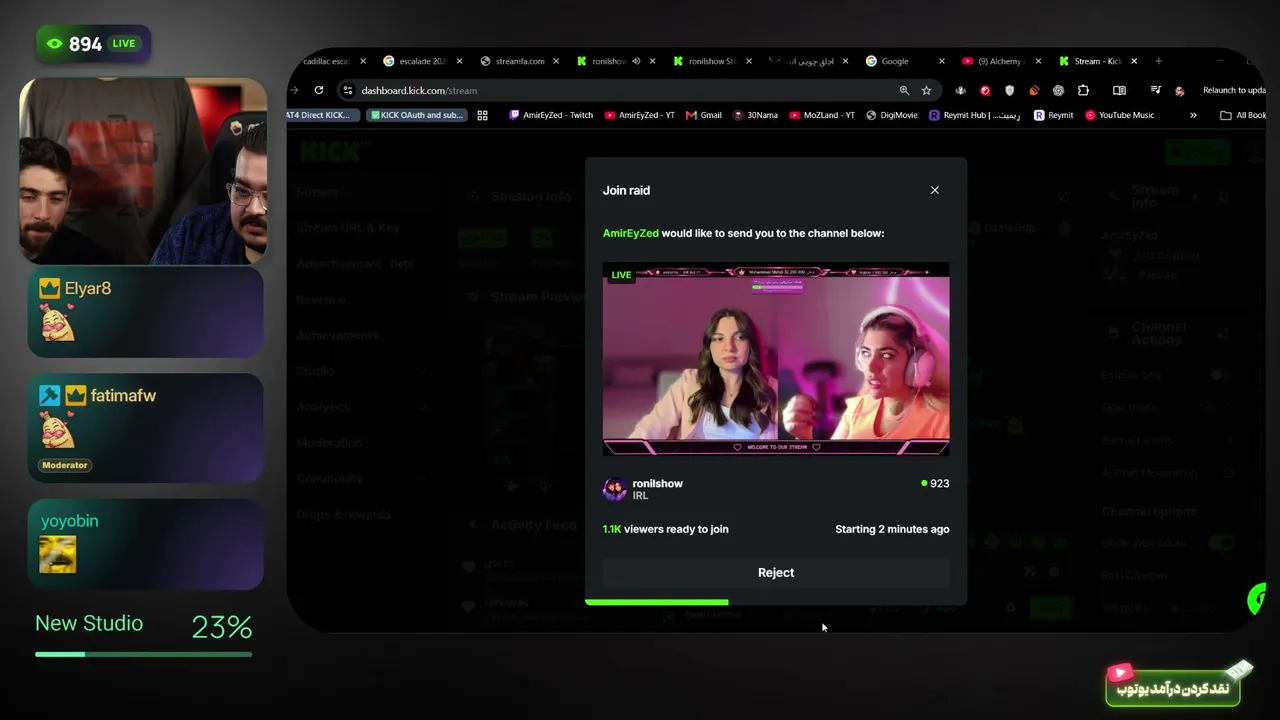Image resolution: width=1280 pixels, height=720 pixels.
Task: Click the ronilshow channel avatar
Action: coord(614,489)
